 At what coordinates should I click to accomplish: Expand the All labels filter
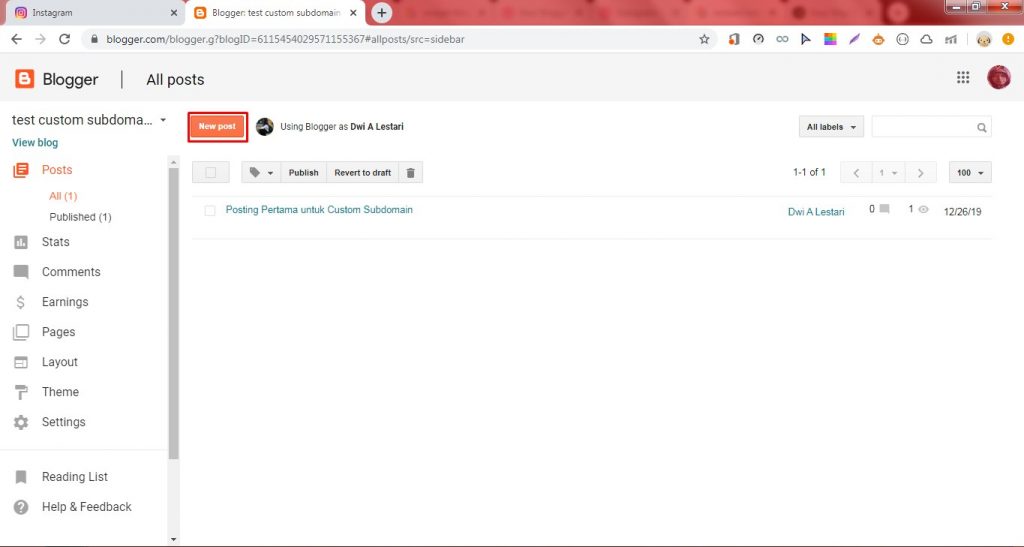coord(831,127)
